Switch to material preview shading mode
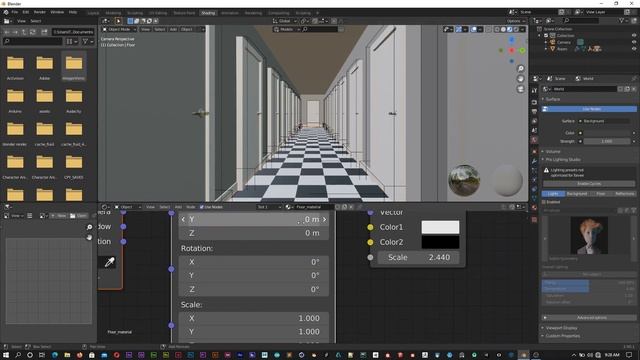 (x=509, y=29)
